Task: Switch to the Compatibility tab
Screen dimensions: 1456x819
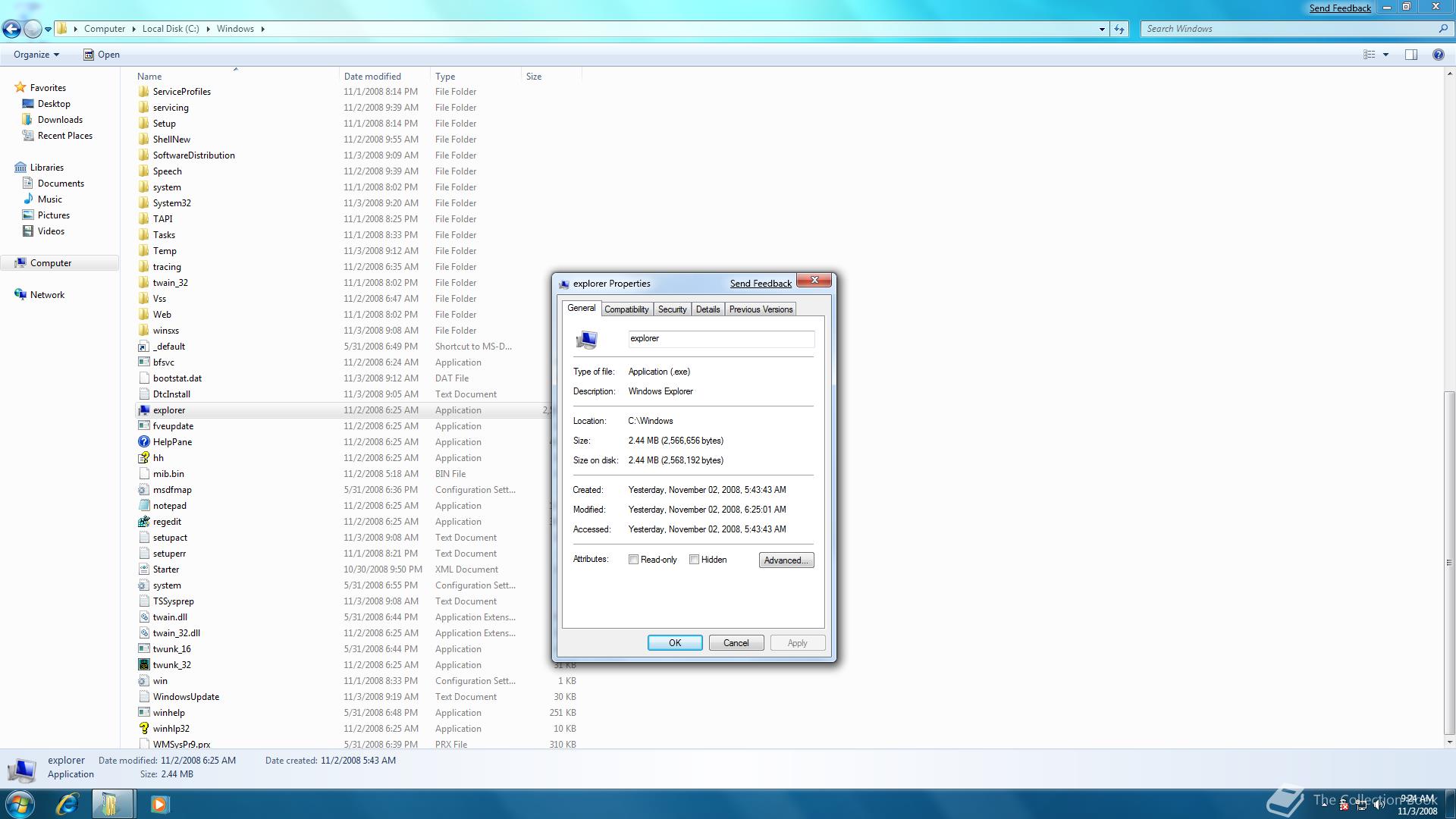Action: click(x=626, y=309)
